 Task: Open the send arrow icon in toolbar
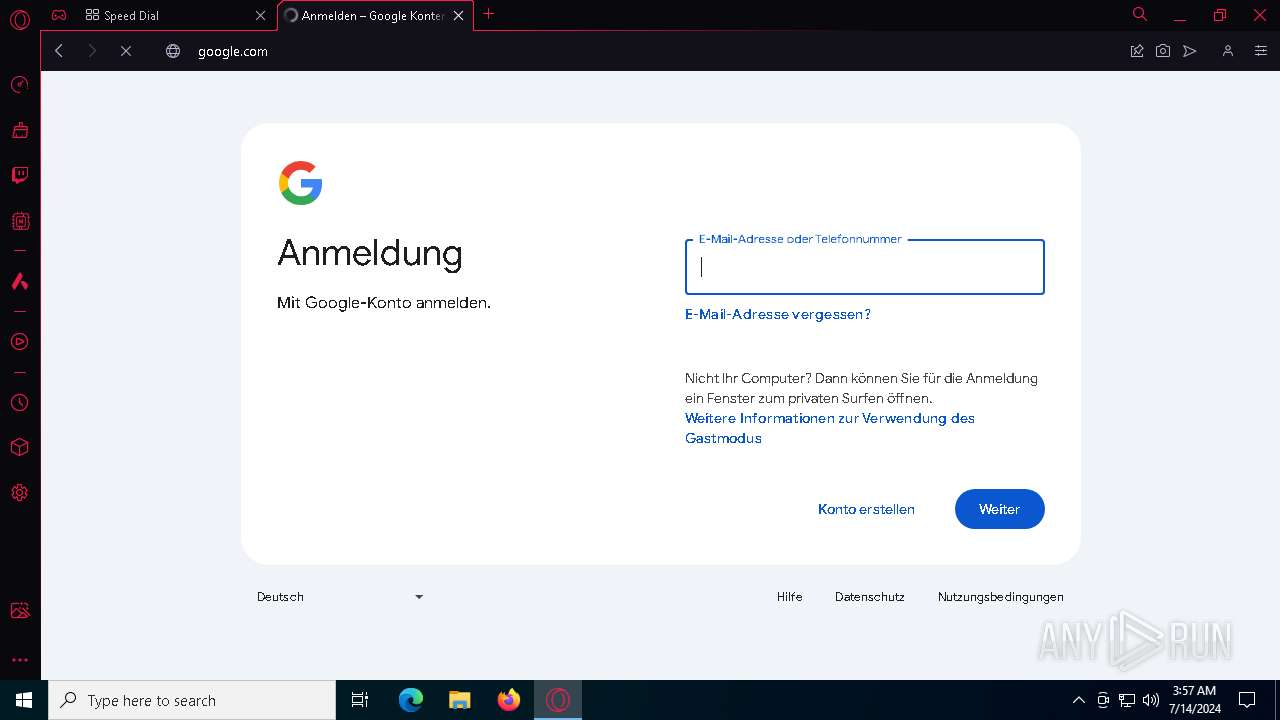pos(1190,51)
